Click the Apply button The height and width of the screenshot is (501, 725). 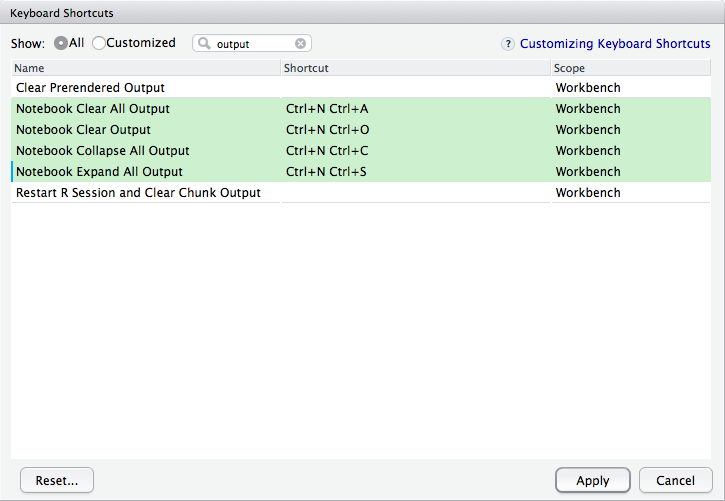[x=593, y=480]
